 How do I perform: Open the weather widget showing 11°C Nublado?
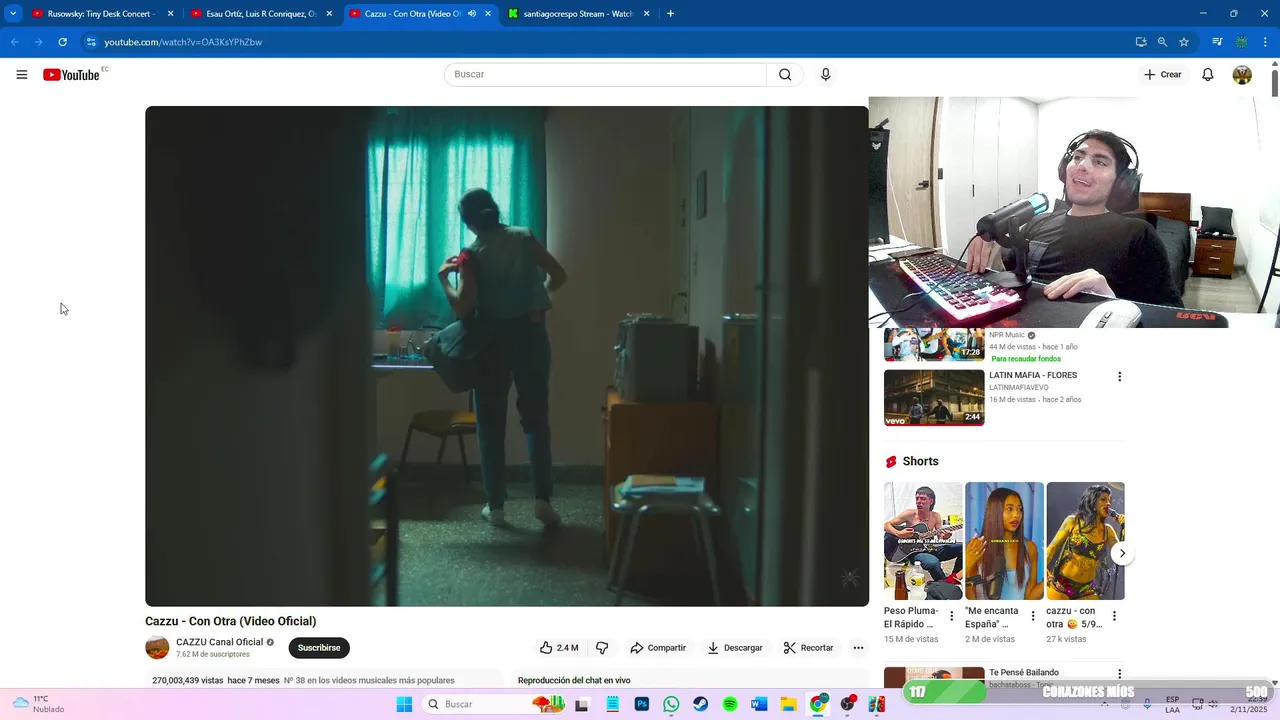click(x=38, y=704)
